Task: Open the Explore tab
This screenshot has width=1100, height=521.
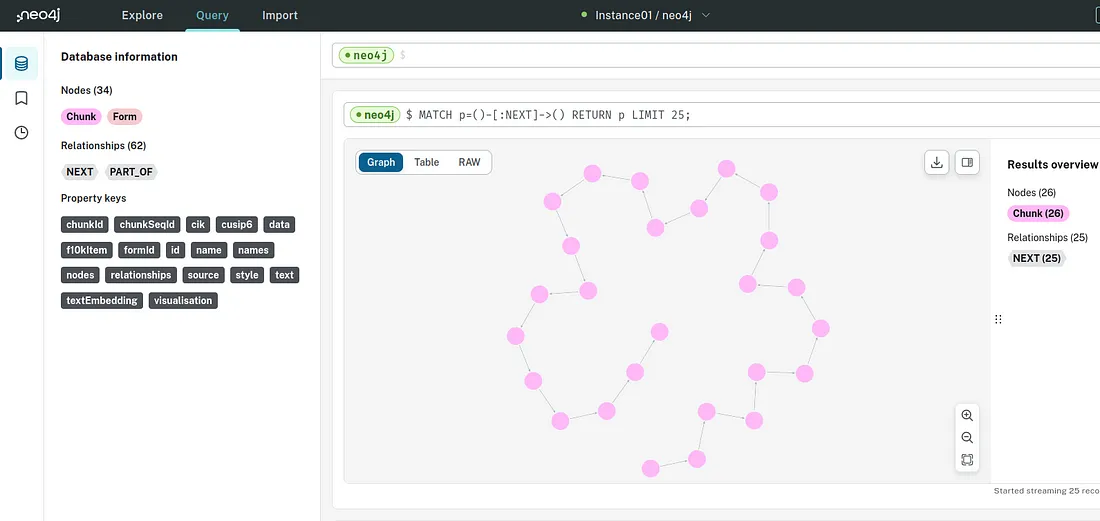Action: tap(142, 15)
